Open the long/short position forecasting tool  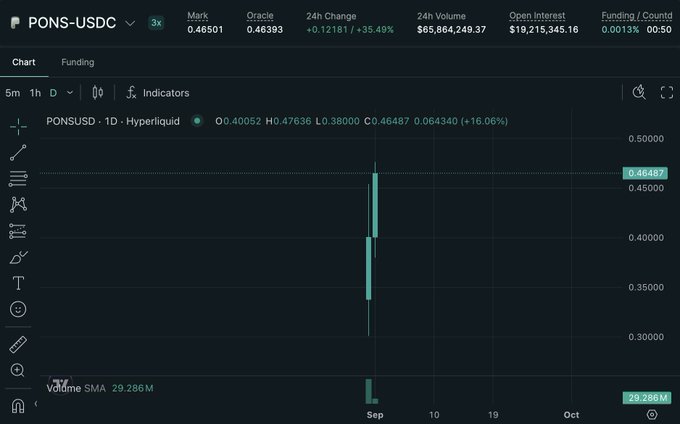pos(18,231)
